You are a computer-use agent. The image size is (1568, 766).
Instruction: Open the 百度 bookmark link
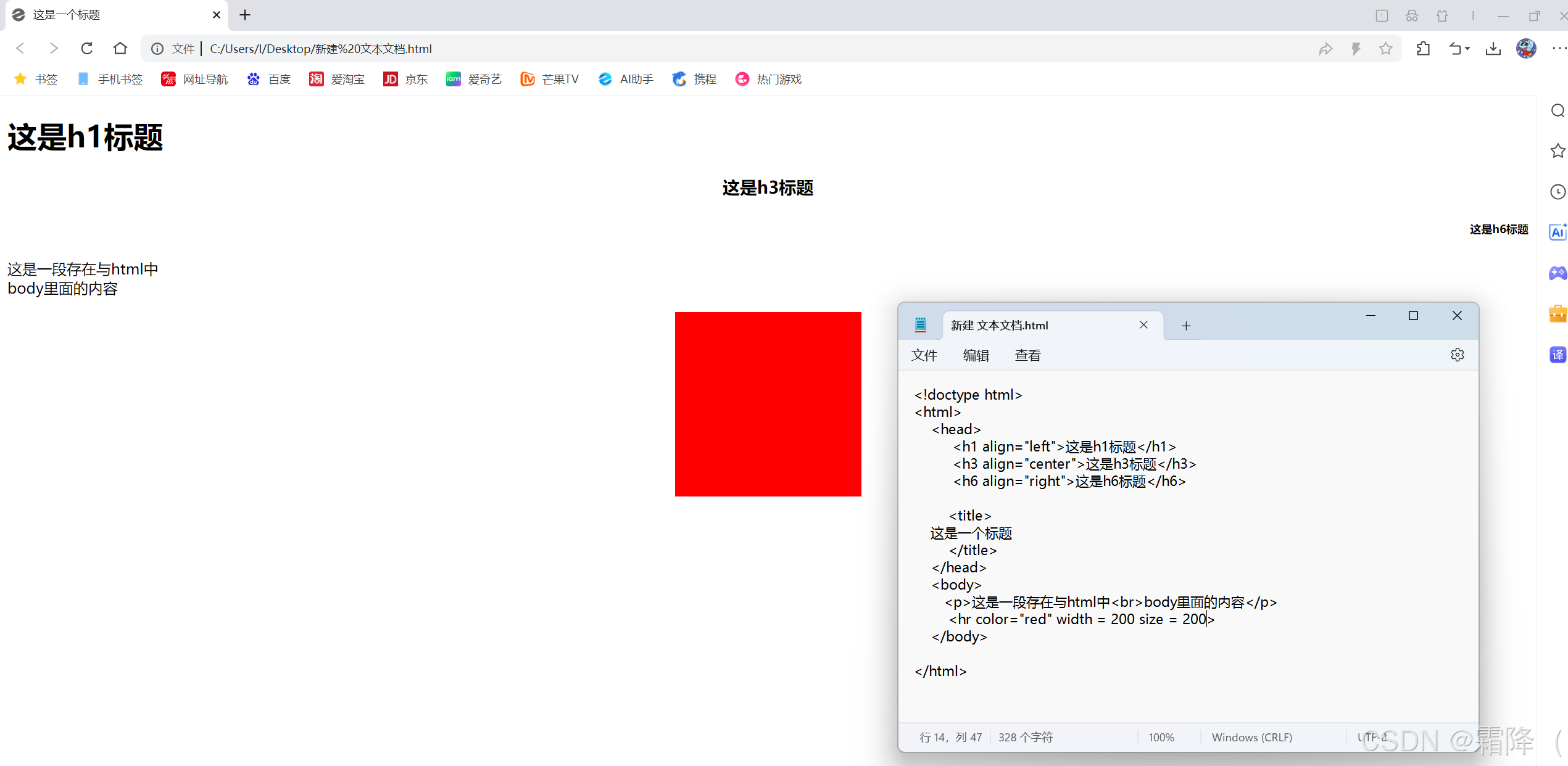[269, 79]
